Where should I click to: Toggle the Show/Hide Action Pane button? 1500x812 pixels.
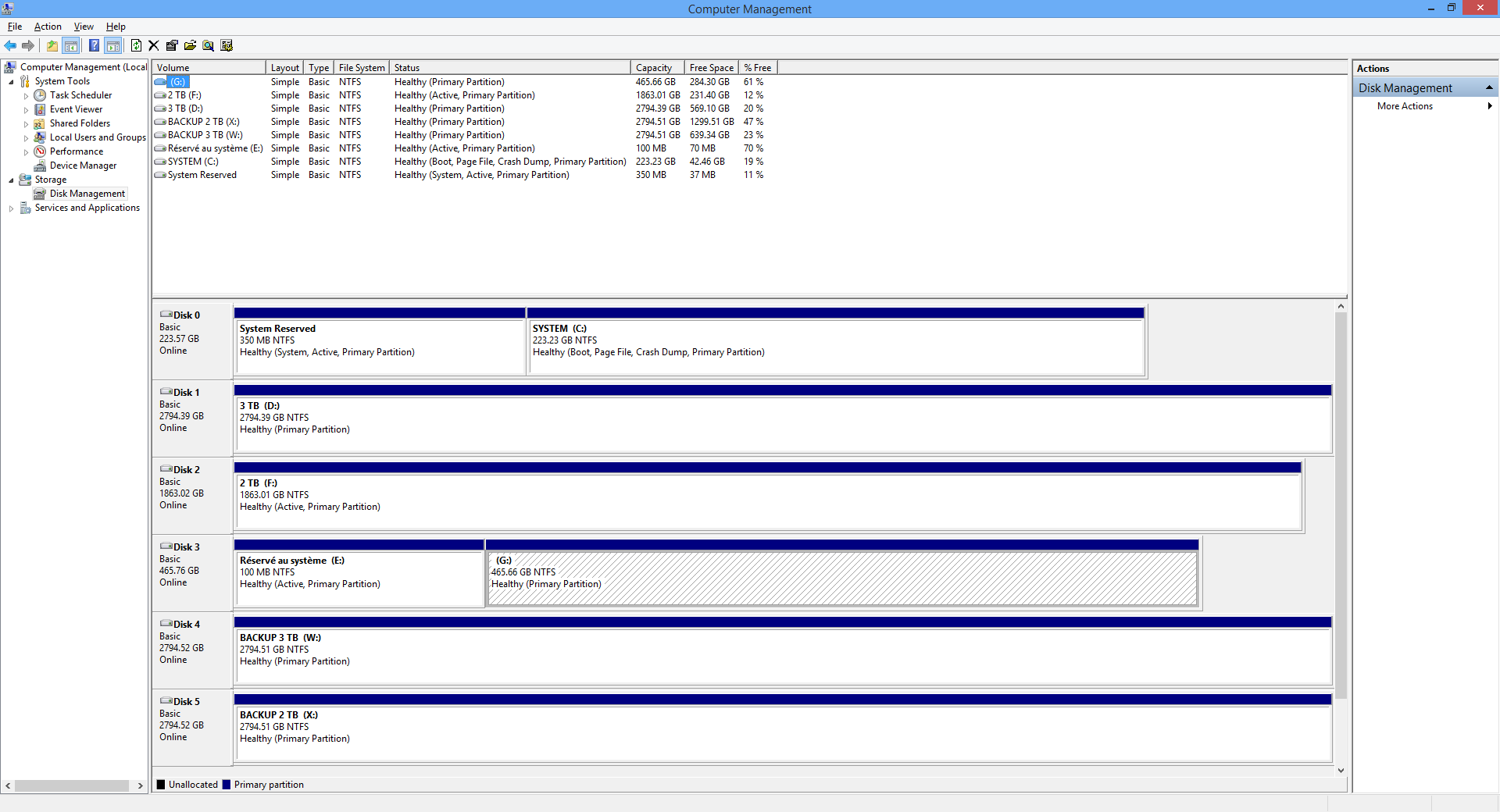pos(113,45)
